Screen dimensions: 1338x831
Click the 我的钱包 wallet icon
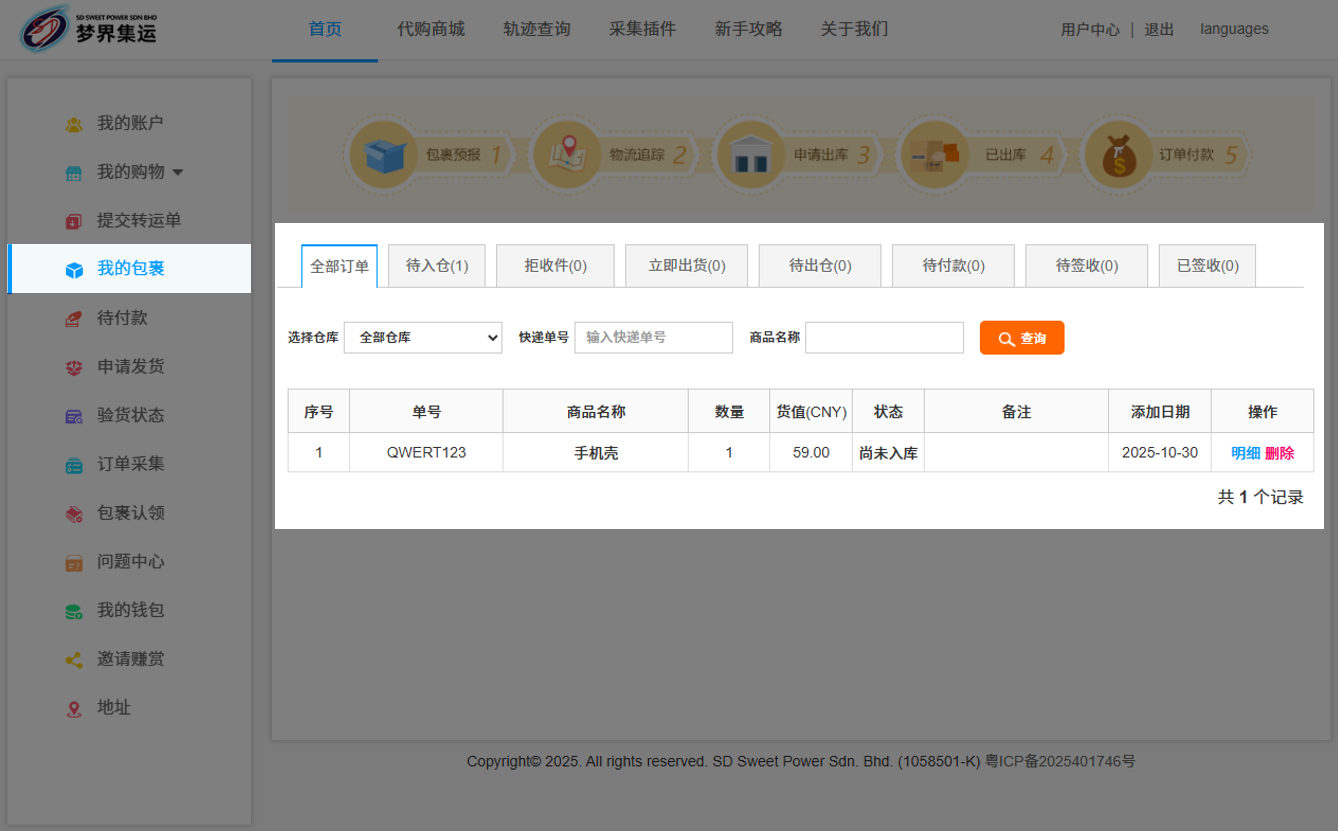[74, 611]
